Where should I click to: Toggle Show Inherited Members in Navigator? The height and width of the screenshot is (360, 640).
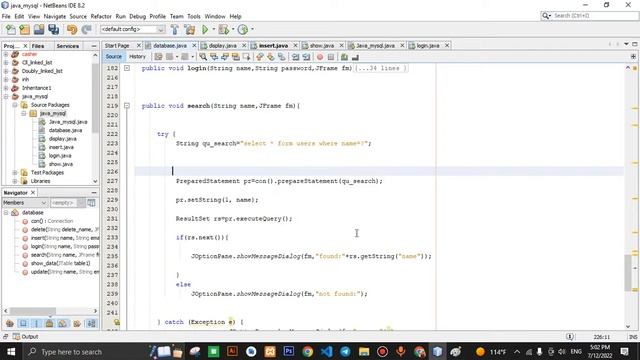point(10,324)
